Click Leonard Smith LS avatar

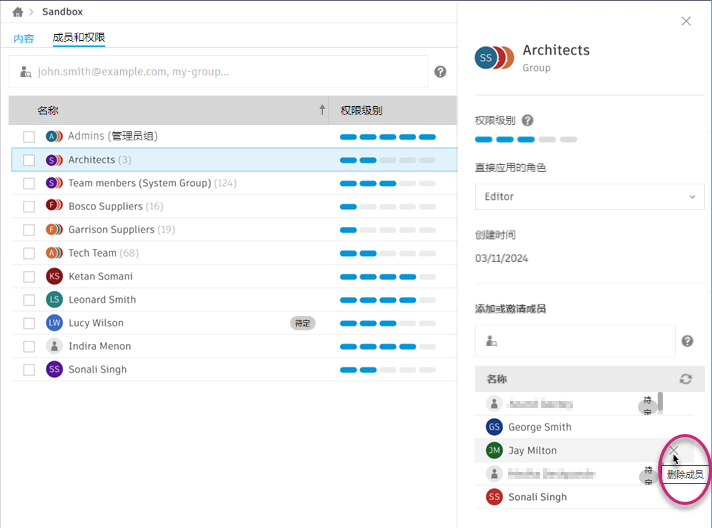click(x=54, y=299)
